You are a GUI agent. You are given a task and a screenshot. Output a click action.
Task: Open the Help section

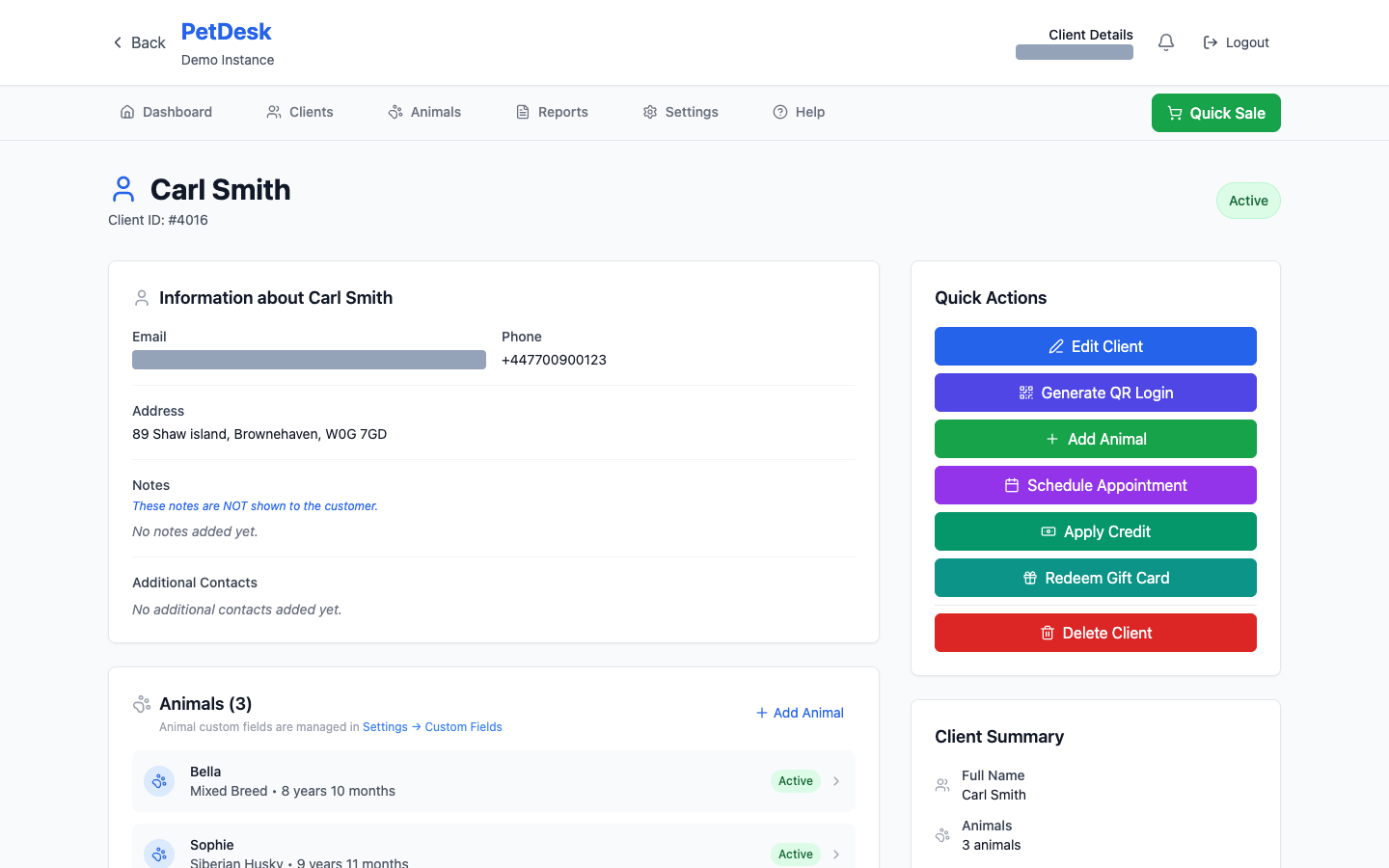click(799, 112)
